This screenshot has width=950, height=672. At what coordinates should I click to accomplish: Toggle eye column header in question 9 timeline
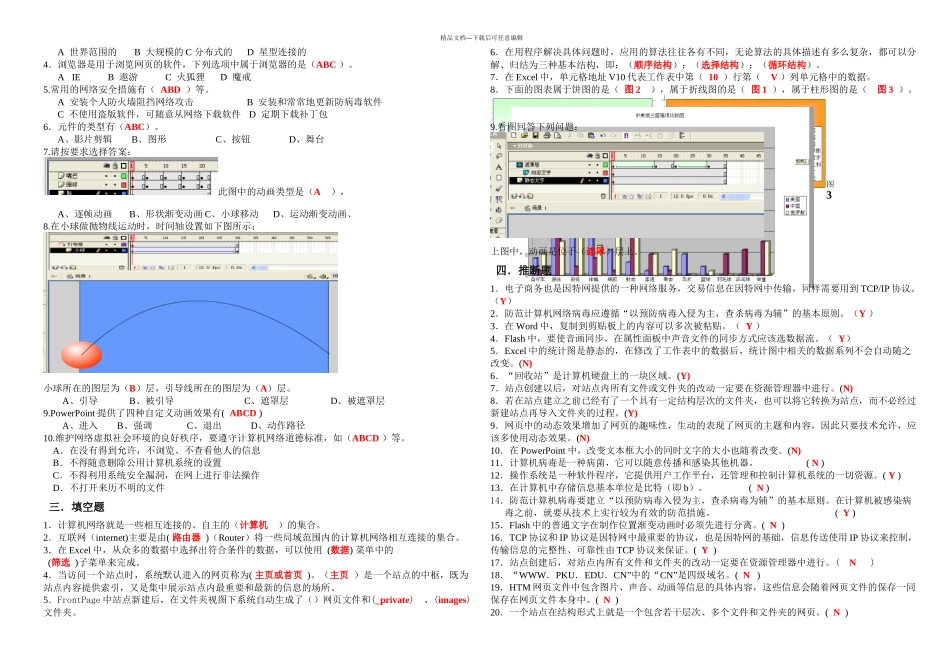click(x=590, y=156)
